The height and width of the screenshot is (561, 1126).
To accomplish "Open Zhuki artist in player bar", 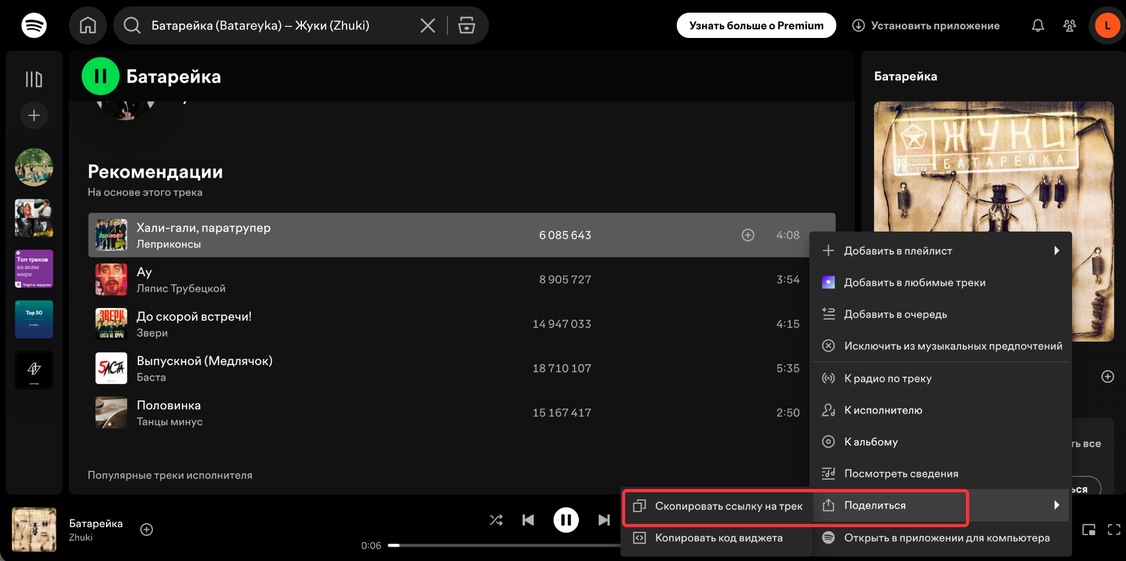I will tap(80, 537).
